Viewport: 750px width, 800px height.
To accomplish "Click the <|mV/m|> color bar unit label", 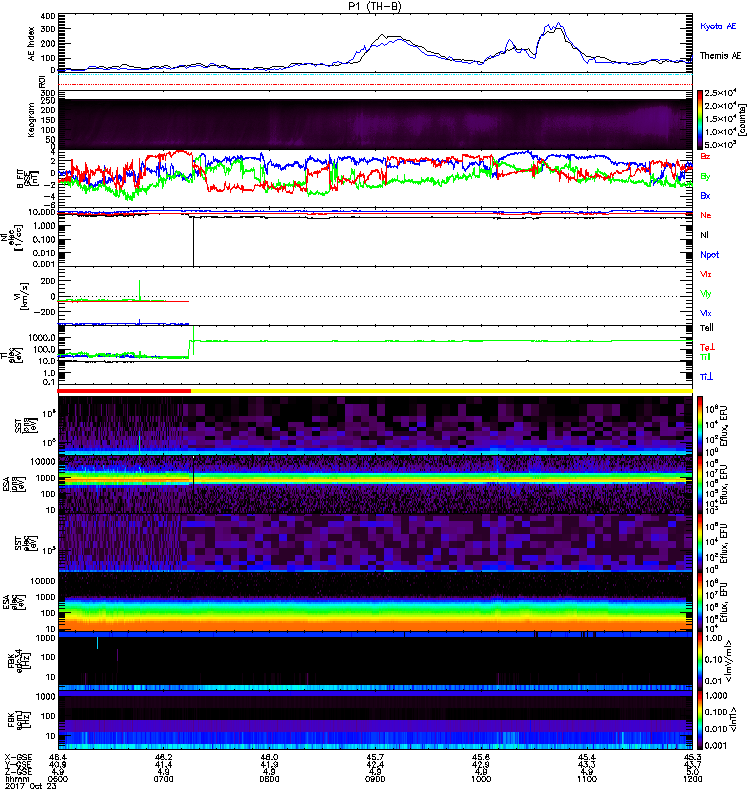I will point(731,661).
